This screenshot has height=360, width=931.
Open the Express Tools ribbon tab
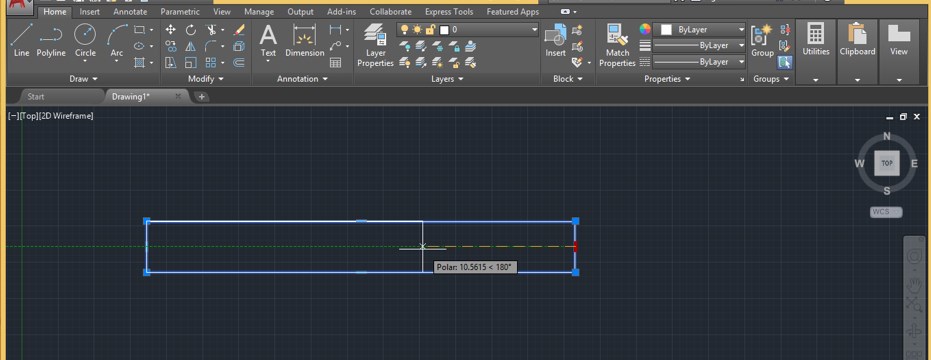(x=449, y=11)
